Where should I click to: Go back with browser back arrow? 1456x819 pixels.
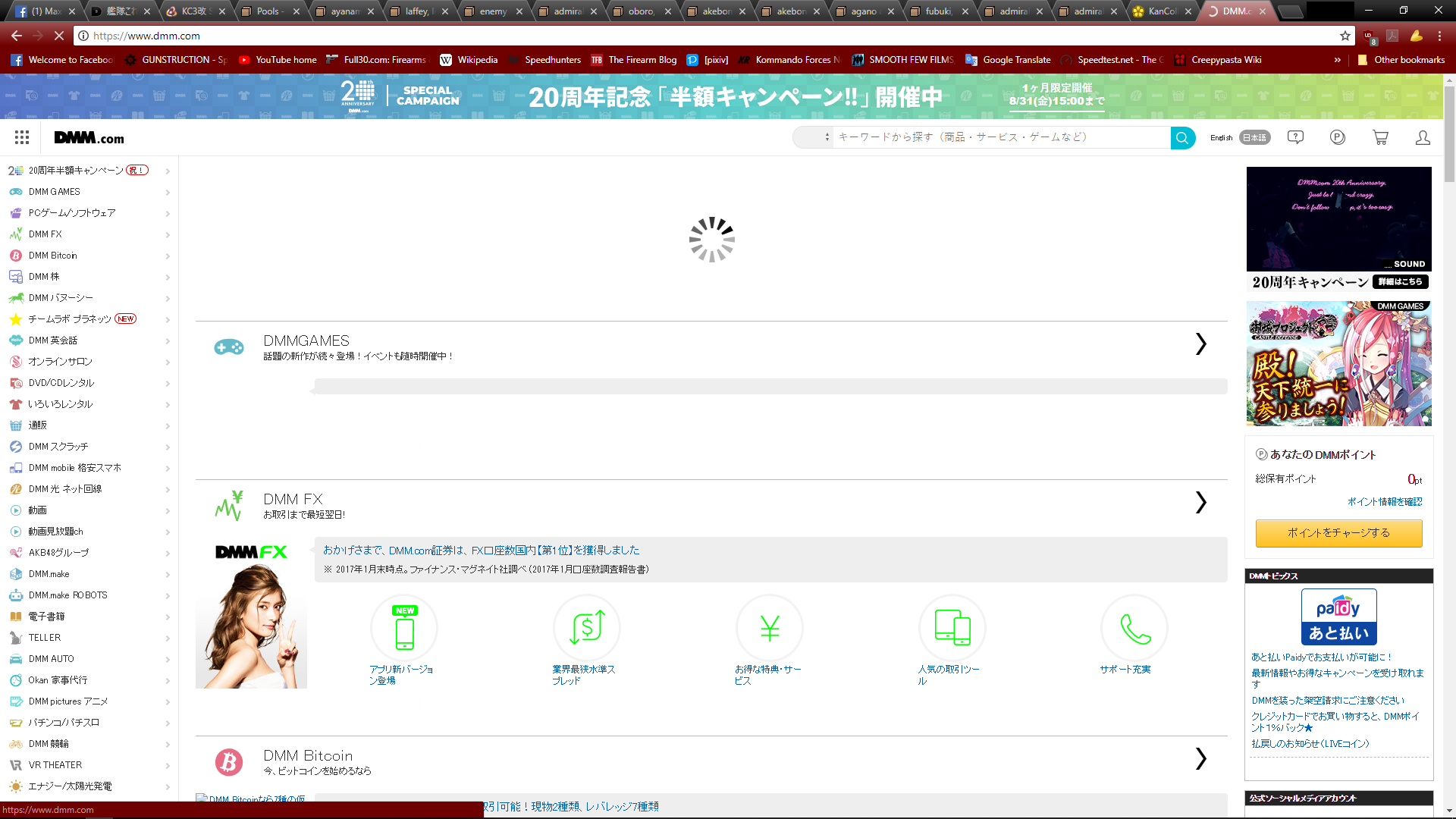(x=17, y=36)
